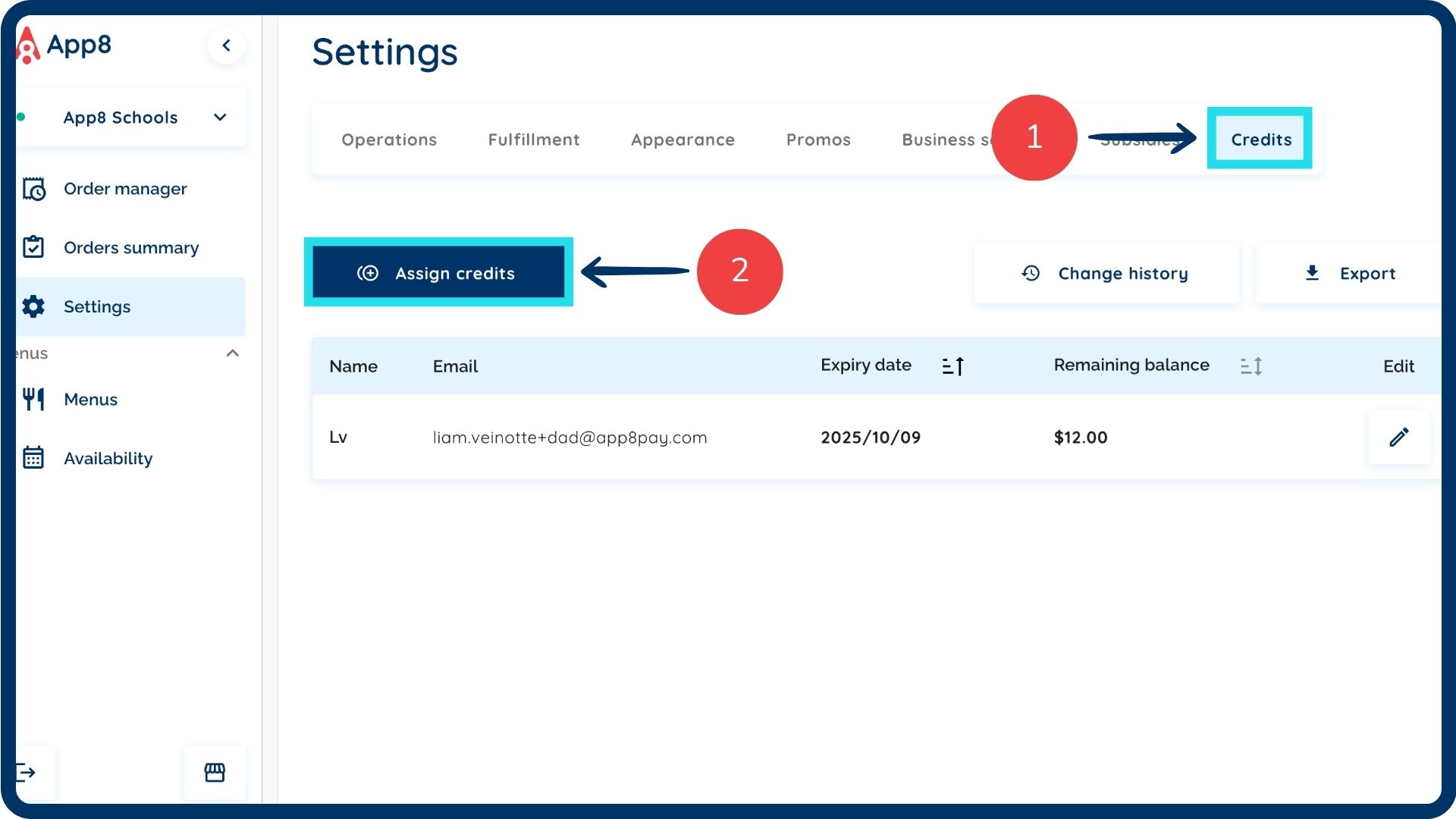Viewport: 1456px width, 819px height.
Task: Select the Lv row email address
Action: pyautogui.click(x=570, y=438)
